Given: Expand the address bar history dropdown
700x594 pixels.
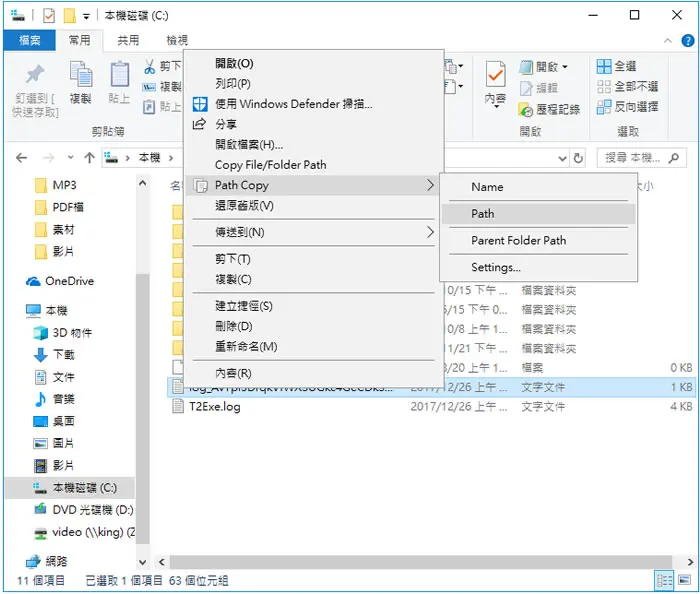Looking at the screenshot, I should click(562, 158).
